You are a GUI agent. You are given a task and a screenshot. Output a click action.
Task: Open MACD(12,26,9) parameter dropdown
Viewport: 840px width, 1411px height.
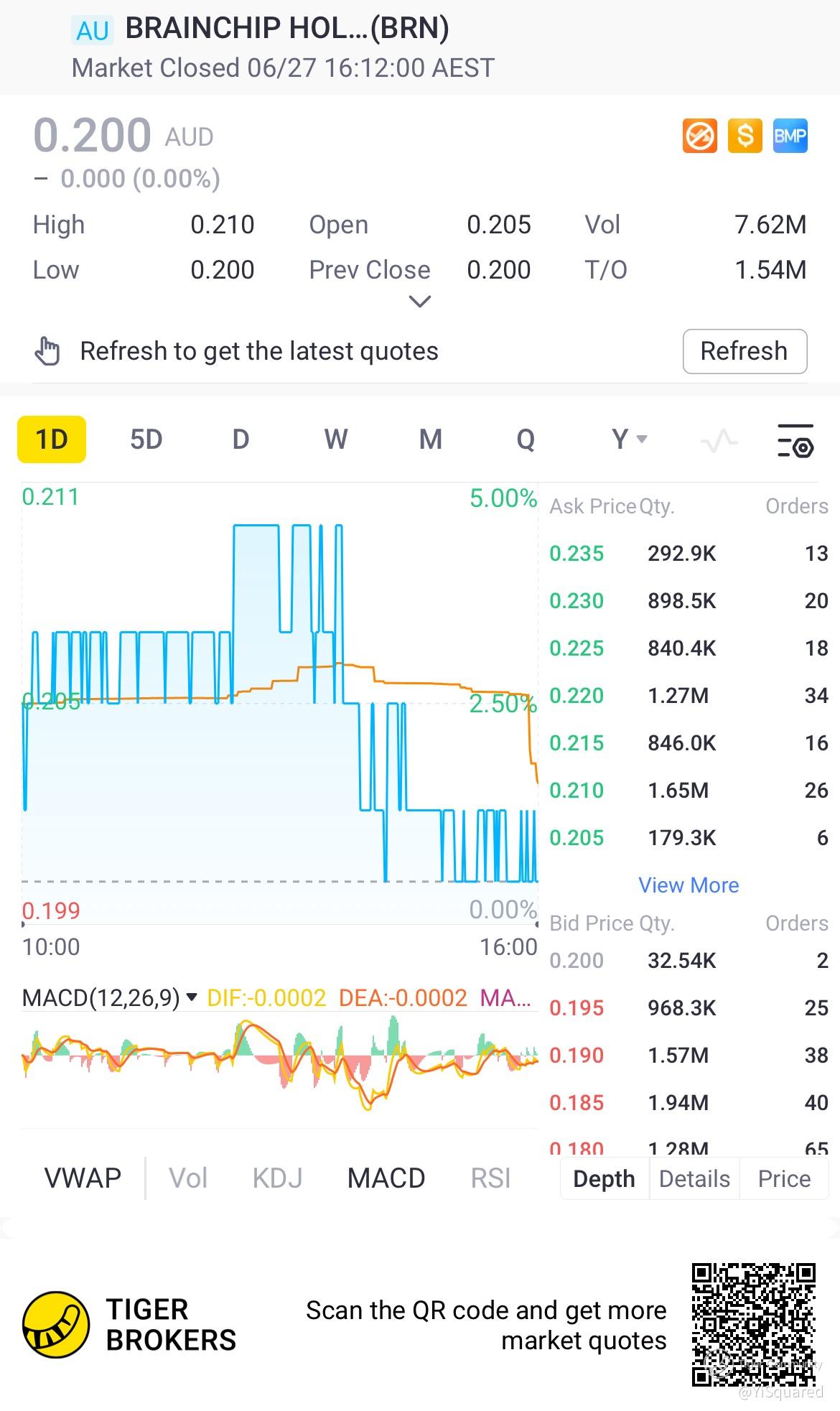[x=110, y=997]
